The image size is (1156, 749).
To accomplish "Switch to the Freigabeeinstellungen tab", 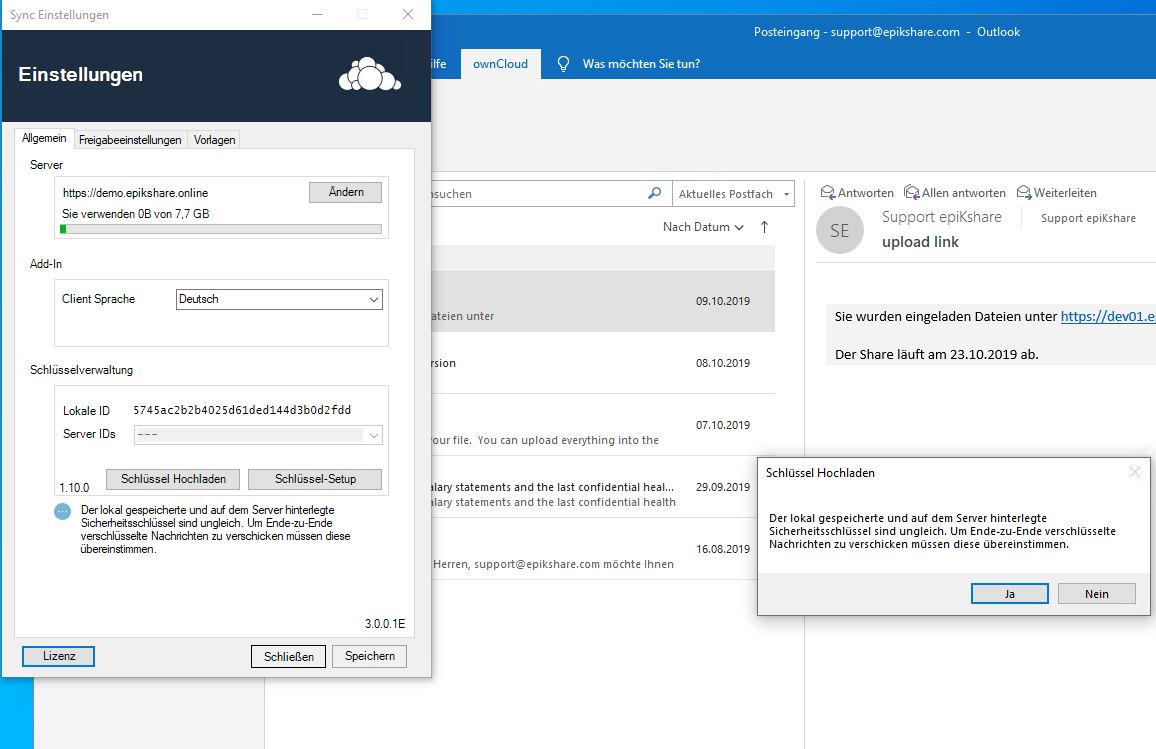I will pos(130,139).
